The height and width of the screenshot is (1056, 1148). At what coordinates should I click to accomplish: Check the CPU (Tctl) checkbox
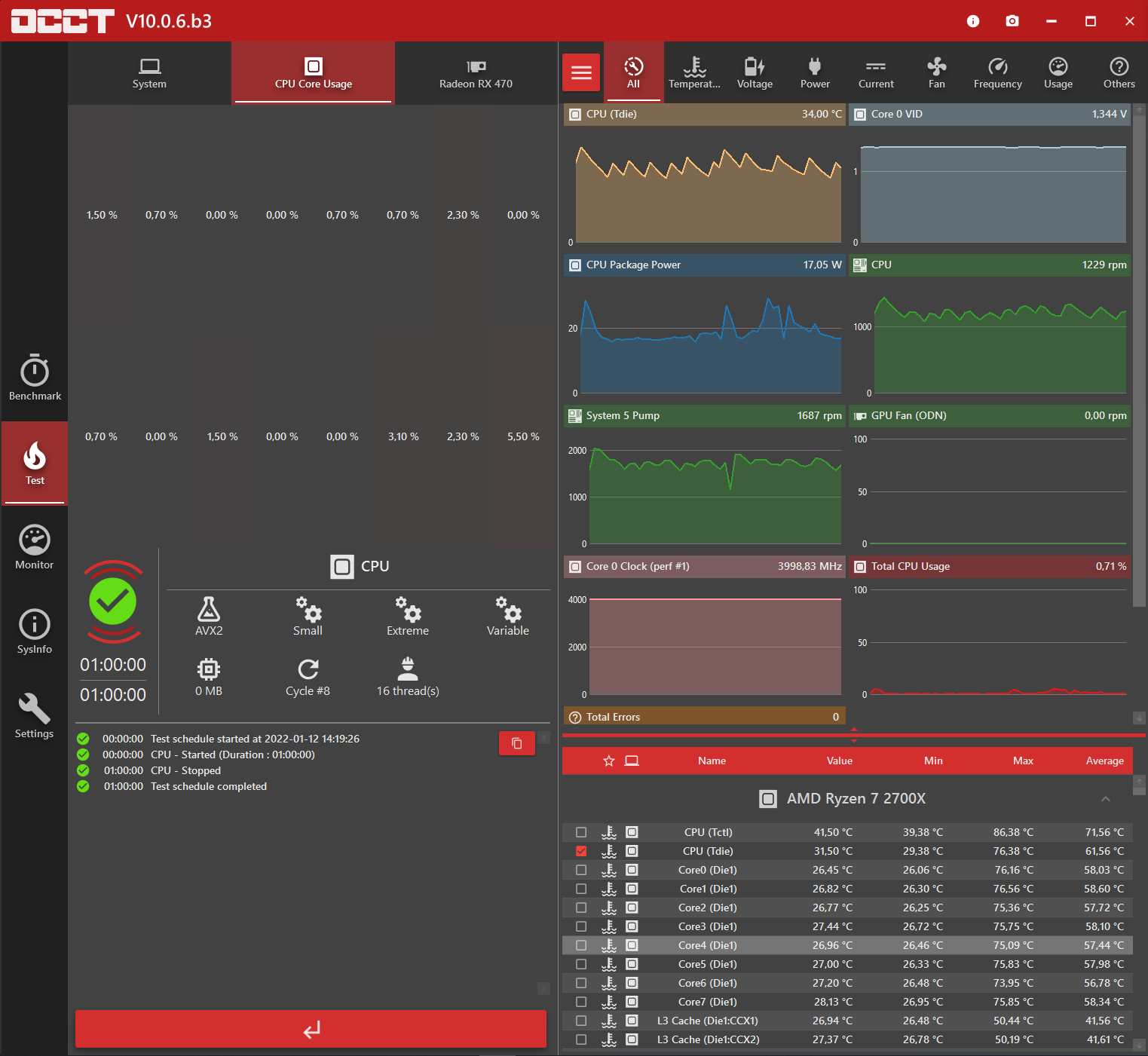pyautogui.click(x=581, y=832)
